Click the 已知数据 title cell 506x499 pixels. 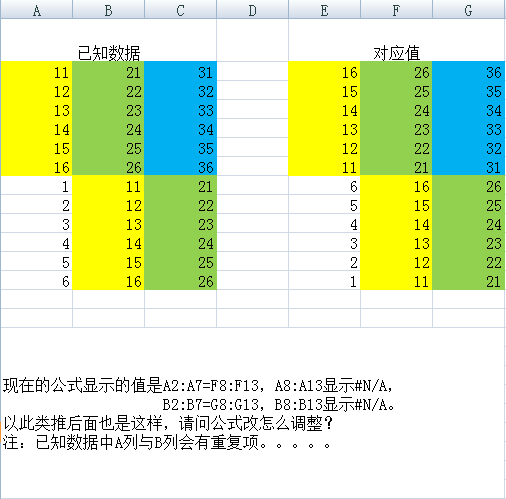click(x=108, y=53)
